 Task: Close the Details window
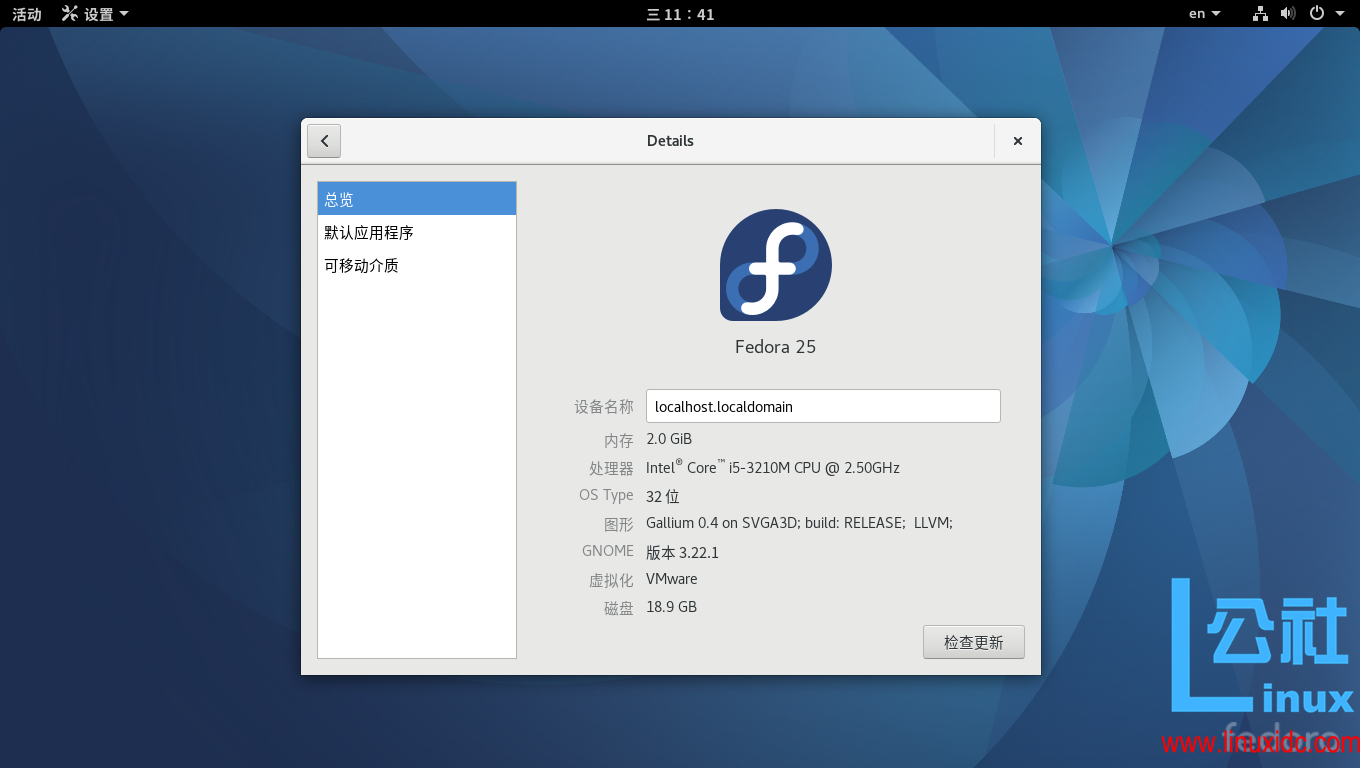tap(1017, 141)
